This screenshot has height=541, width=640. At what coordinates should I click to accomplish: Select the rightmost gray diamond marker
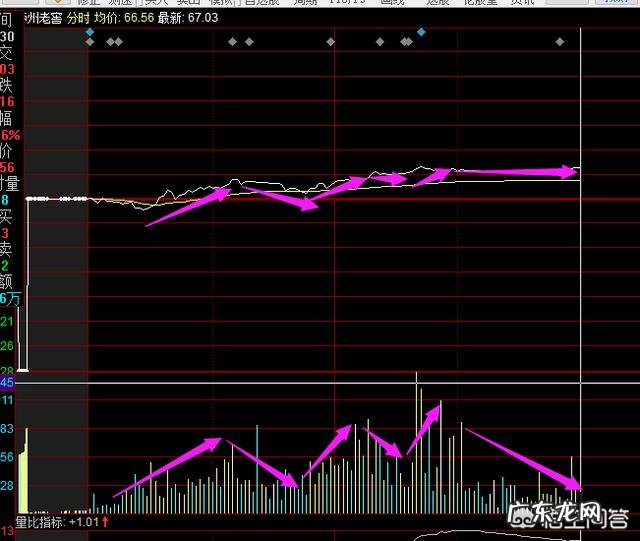pos(559,42)
